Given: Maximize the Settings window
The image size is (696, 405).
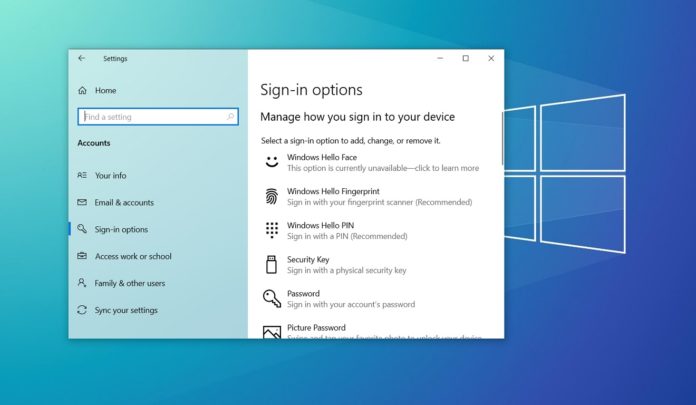Looking at the screenshot, I should (466, 58).
